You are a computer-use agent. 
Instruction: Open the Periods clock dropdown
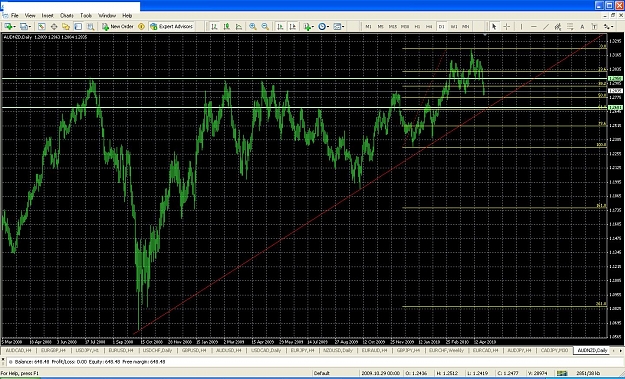click(323, 26)
